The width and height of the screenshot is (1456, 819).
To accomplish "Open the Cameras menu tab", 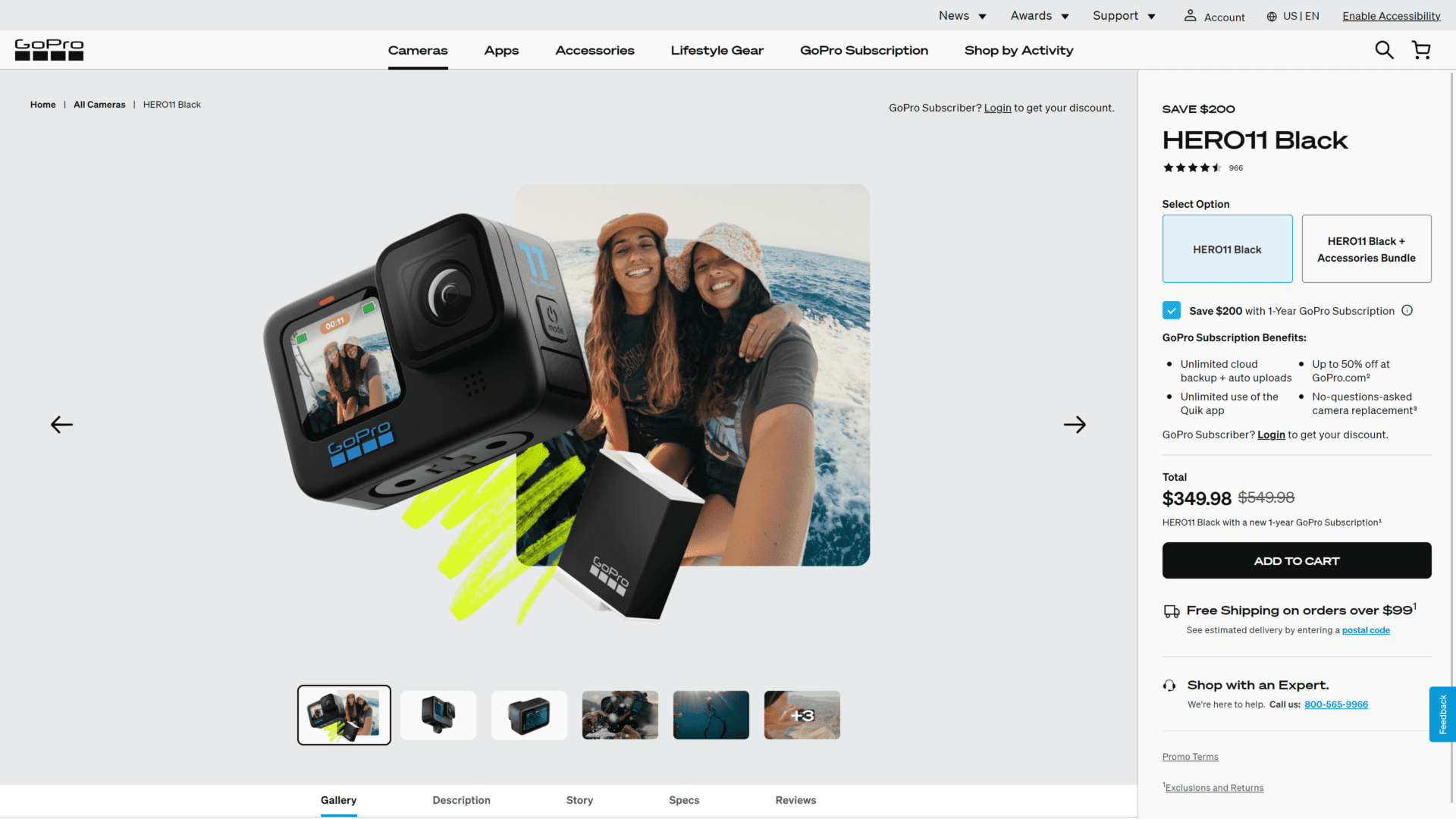I will tap(417, 50).
